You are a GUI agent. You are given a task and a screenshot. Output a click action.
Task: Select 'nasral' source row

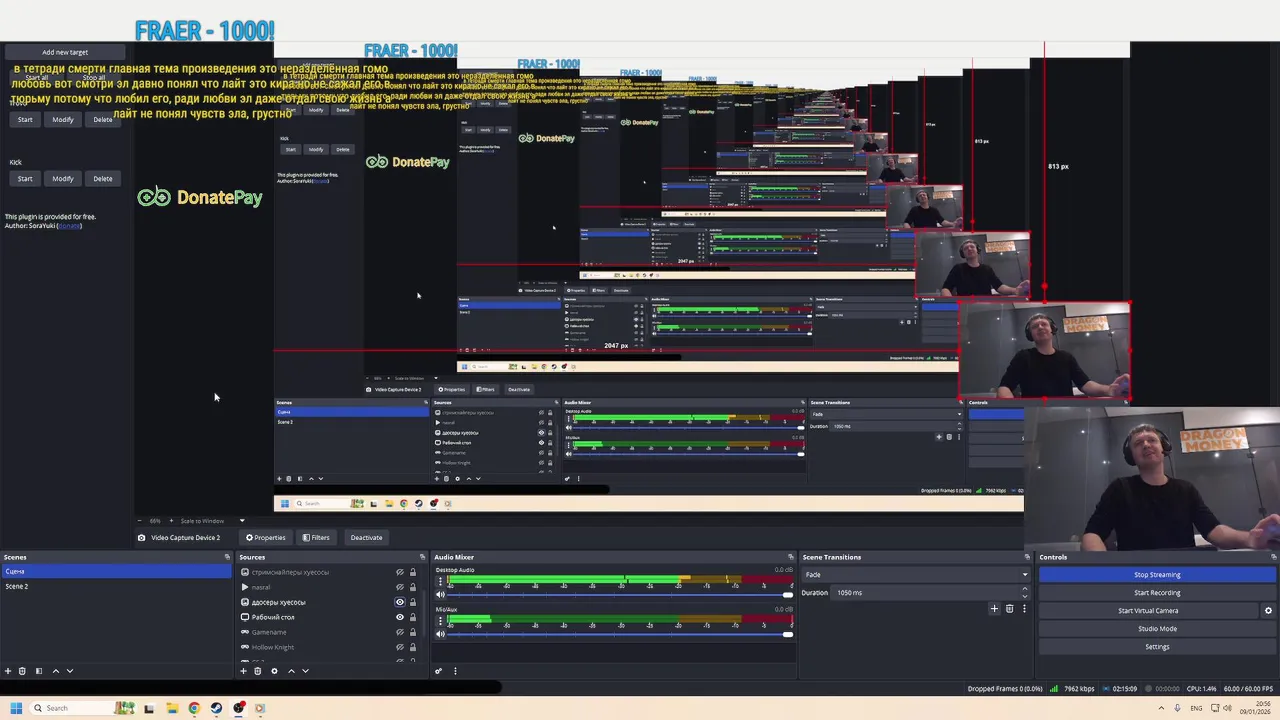[329, 587]
